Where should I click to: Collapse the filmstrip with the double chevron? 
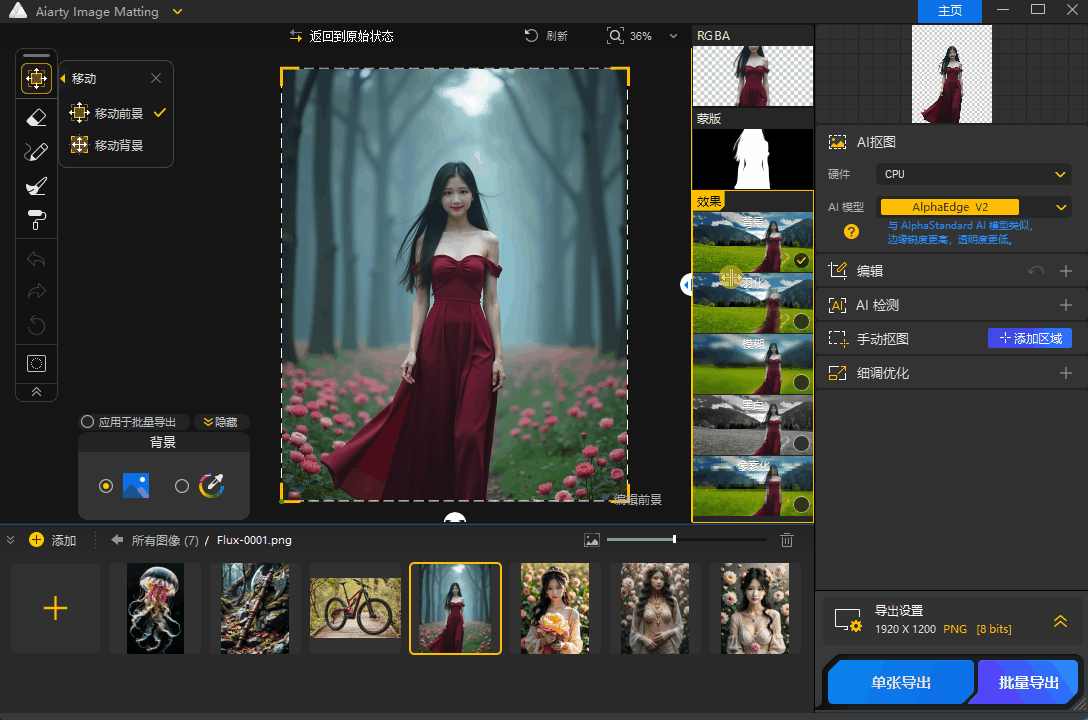pyautogui.click(x=10, y=540)
